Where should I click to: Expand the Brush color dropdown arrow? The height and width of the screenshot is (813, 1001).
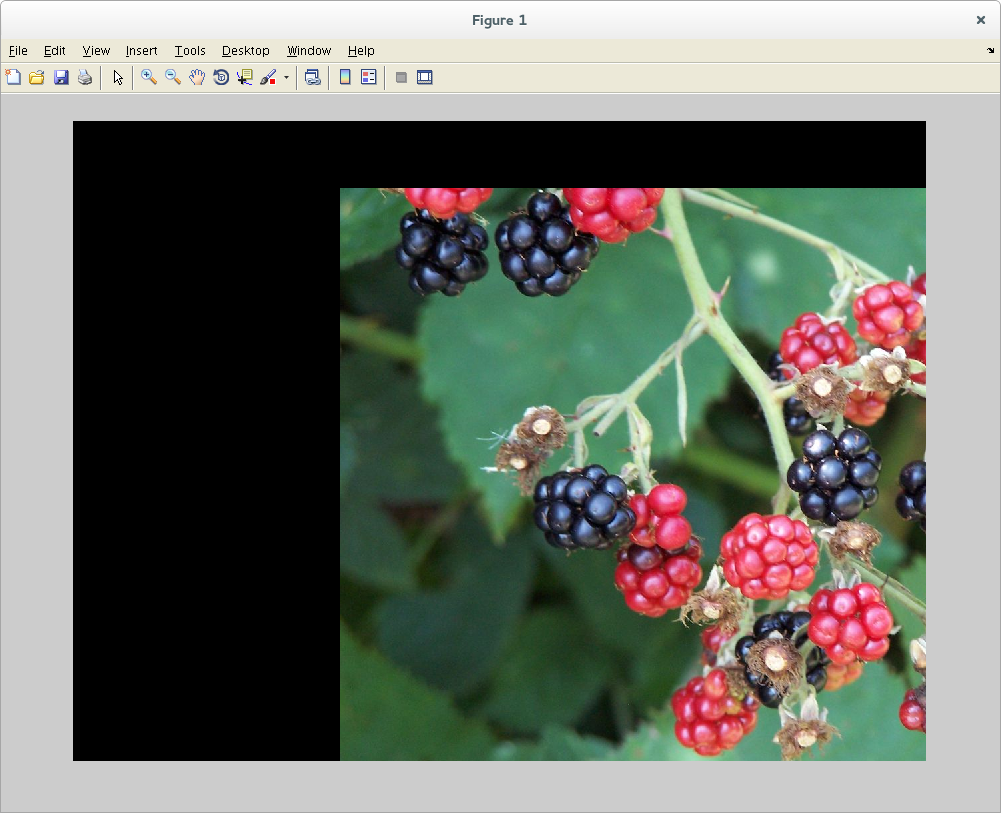pos(286,77)
